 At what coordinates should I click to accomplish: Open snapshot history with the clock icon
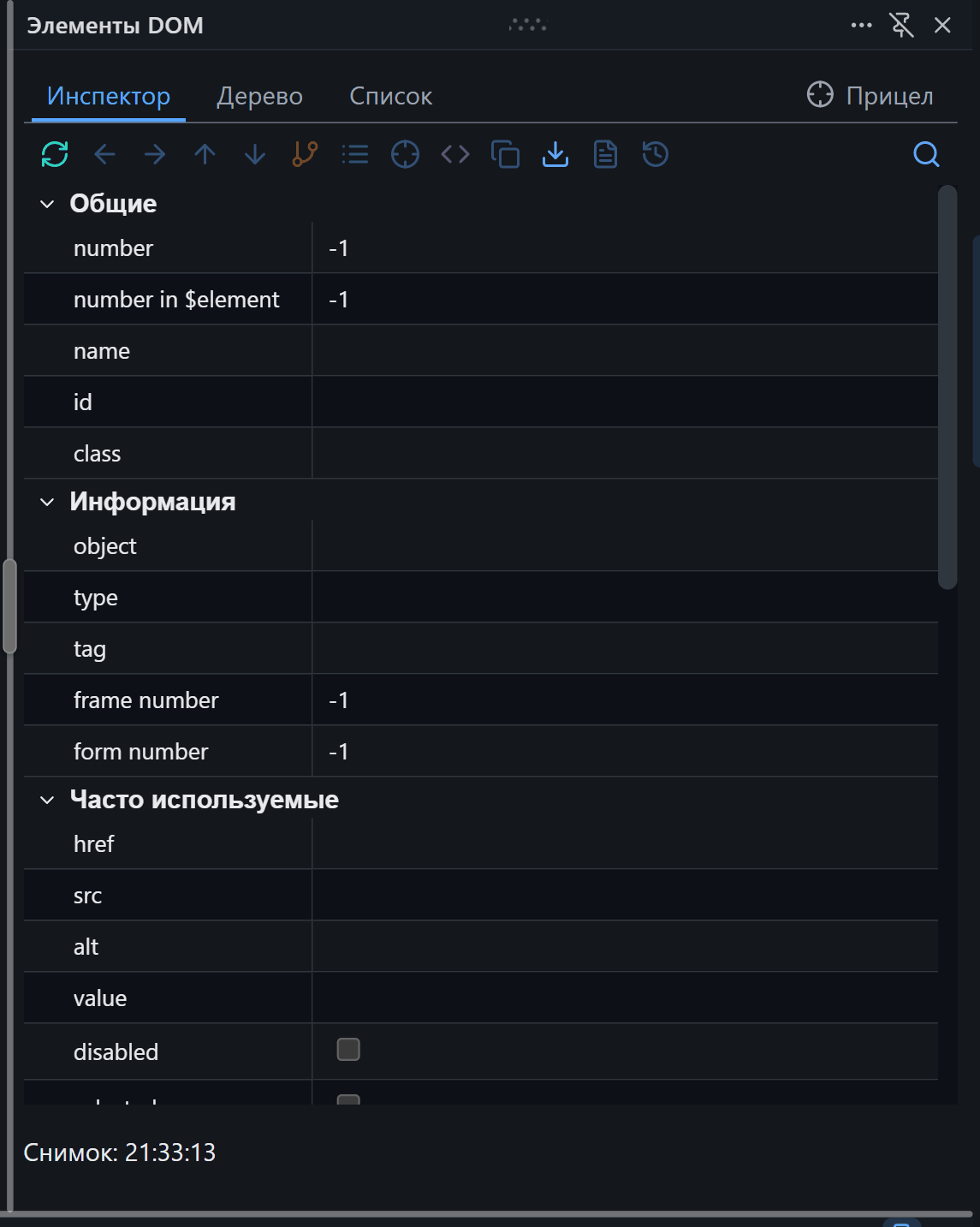(656, 154)
